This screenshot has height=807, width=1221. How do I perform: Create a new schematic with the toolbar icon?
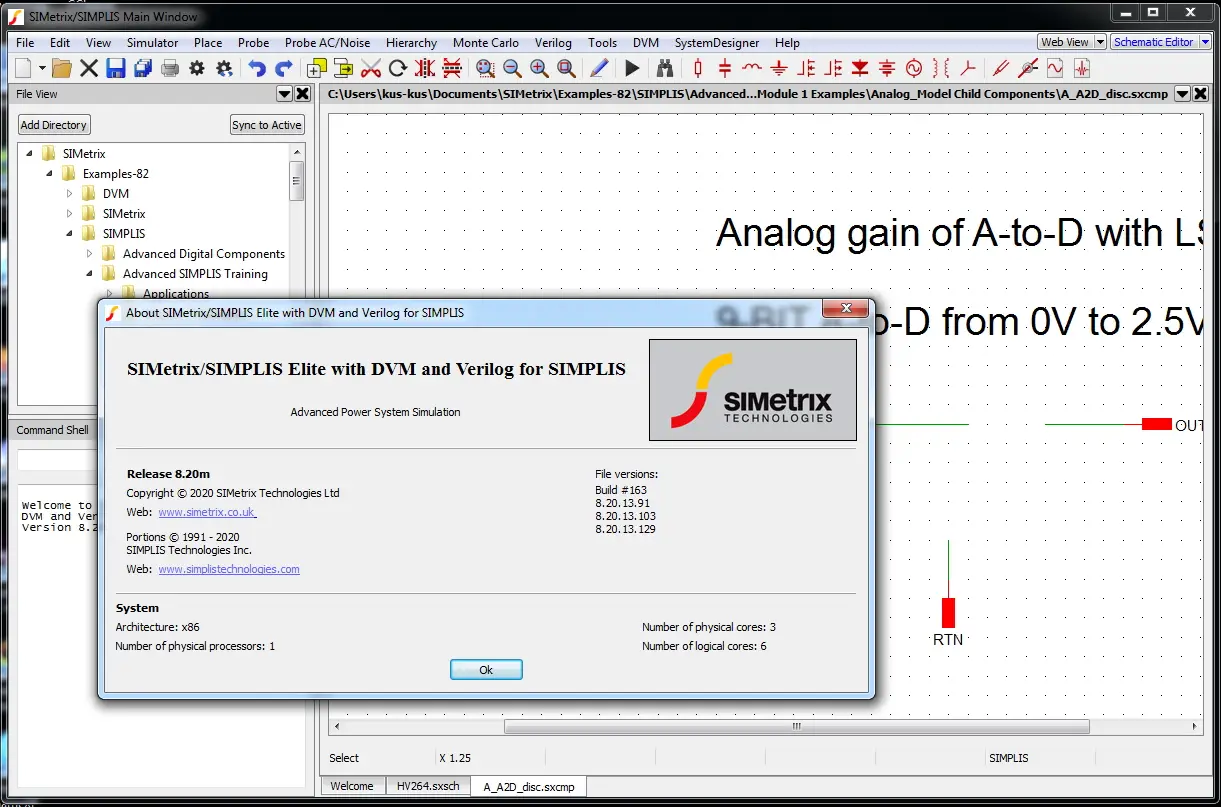point(24,68)
